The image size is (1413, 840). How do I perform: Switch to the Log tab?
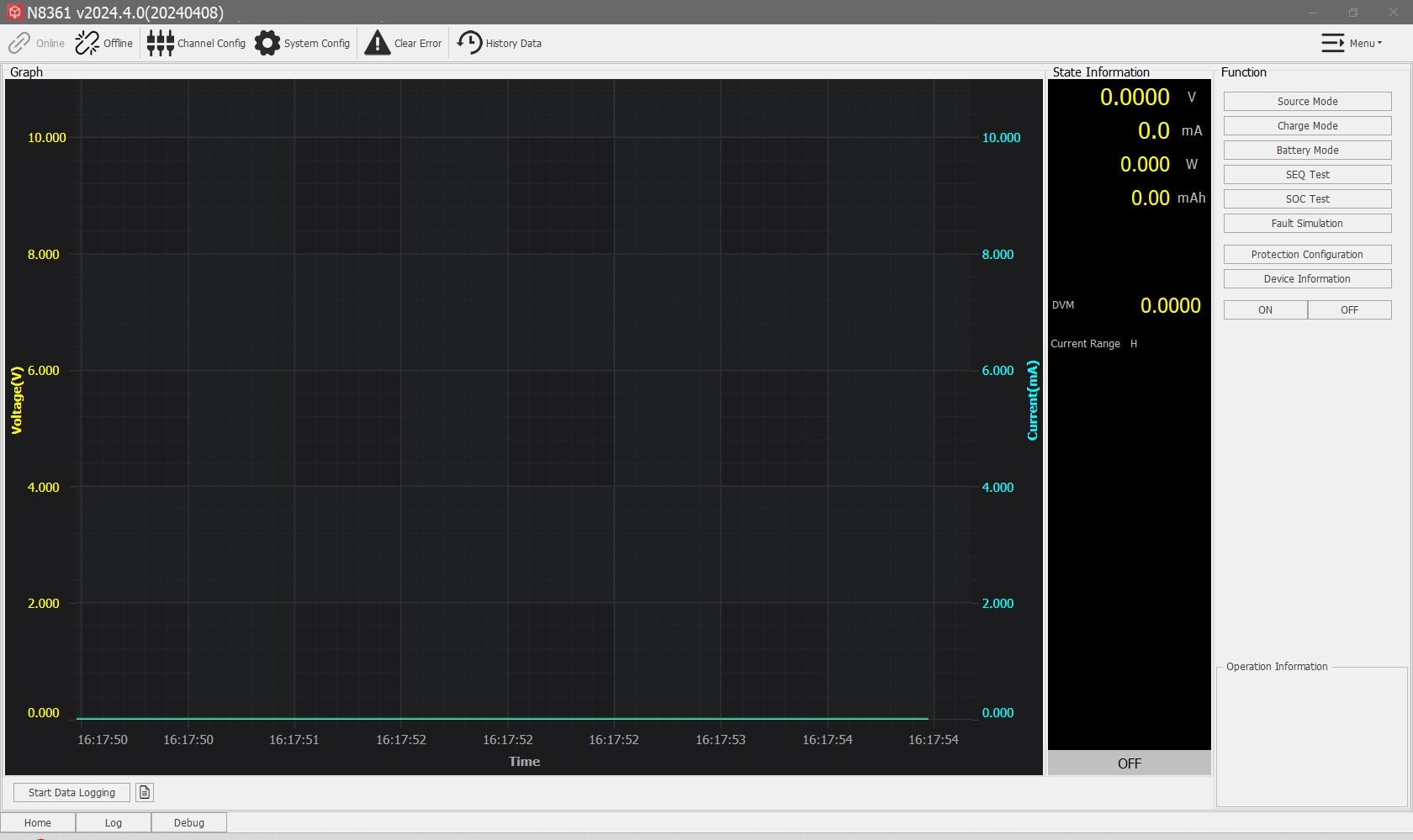(114, 822)
